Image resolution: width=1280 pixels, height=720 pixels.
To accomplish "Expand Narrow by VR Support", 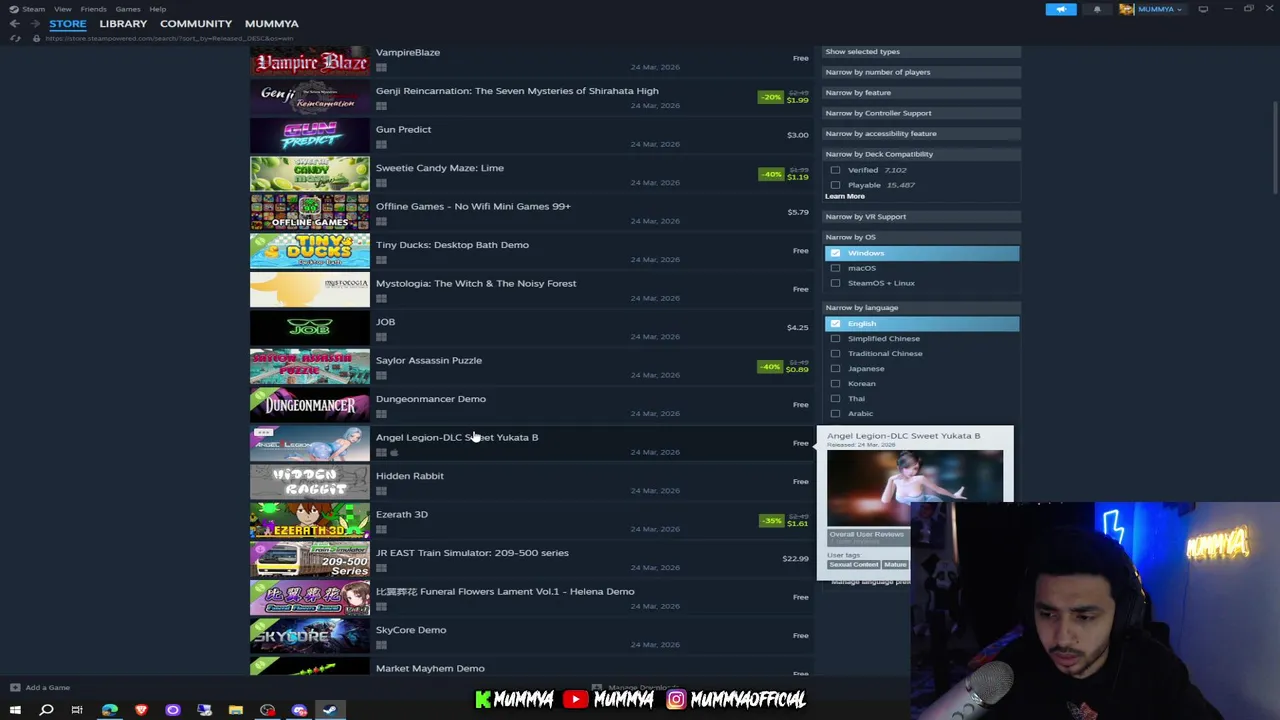I will click(x=920, y=216).
